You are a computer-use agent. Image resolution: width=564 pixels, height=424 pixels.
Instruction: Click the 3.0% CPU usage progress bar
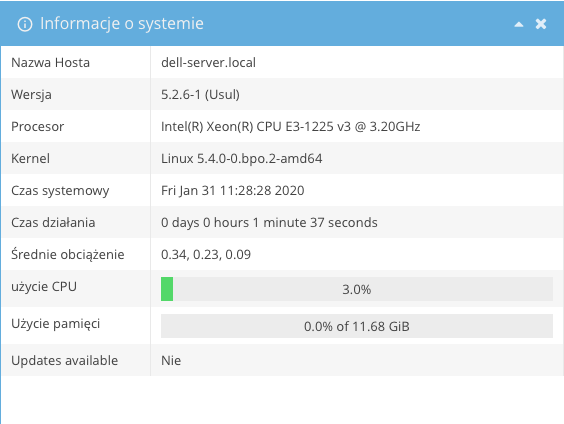pyautogui.click(x=357, y=289)
